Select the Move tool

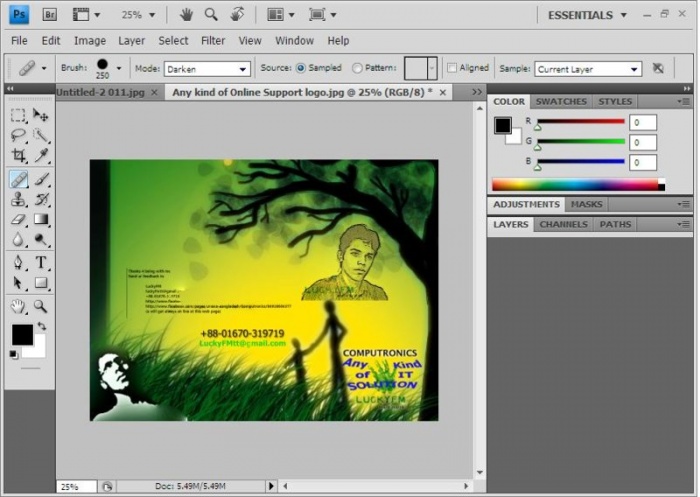(41, 115)
